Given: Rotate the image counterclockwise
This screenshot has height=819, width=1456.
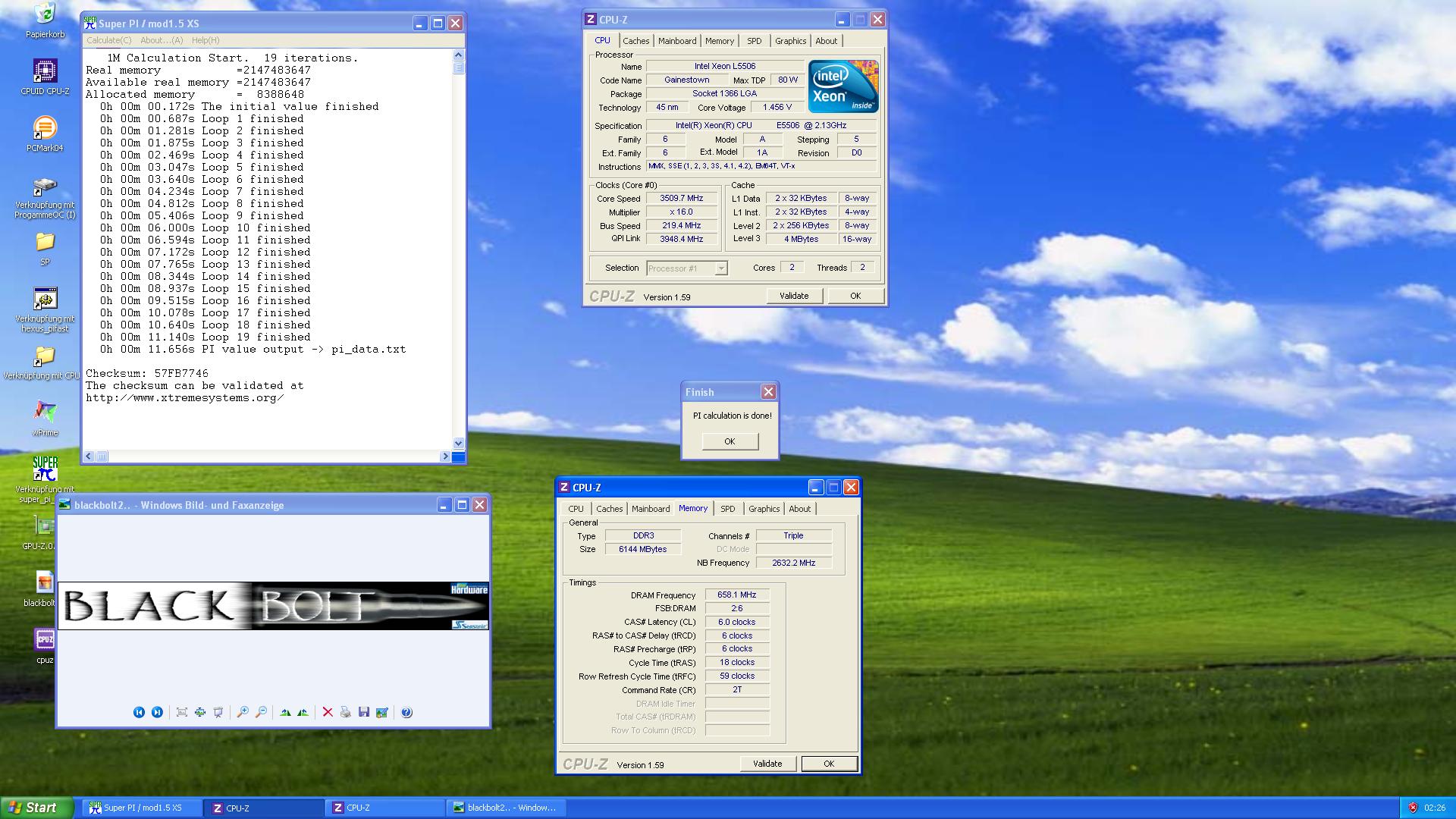Looking at the screenshot, I should (303, 712).
